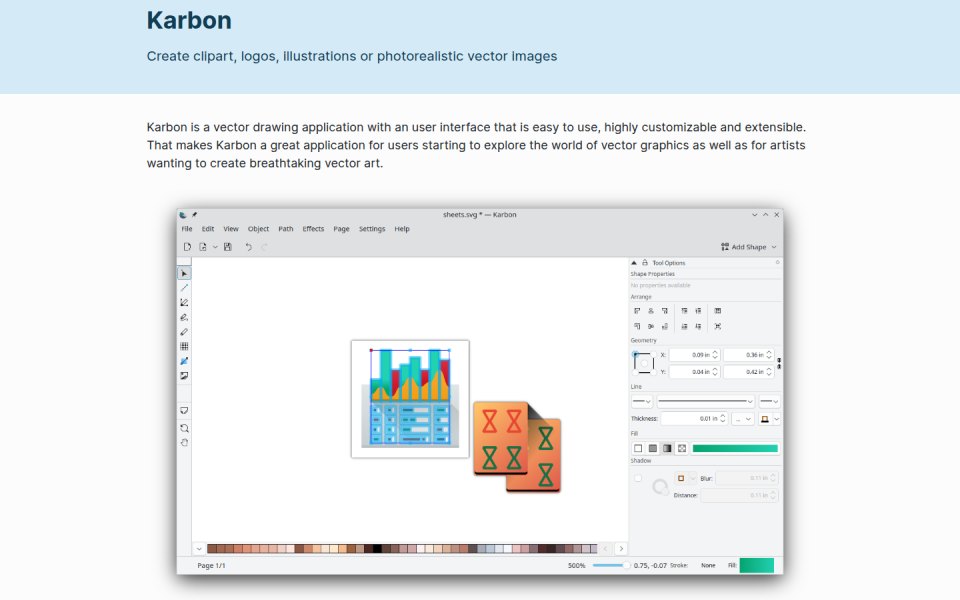Open the Edit menu
The width and height of the screenshot is (960, 600).
click(x=208, y=229)
